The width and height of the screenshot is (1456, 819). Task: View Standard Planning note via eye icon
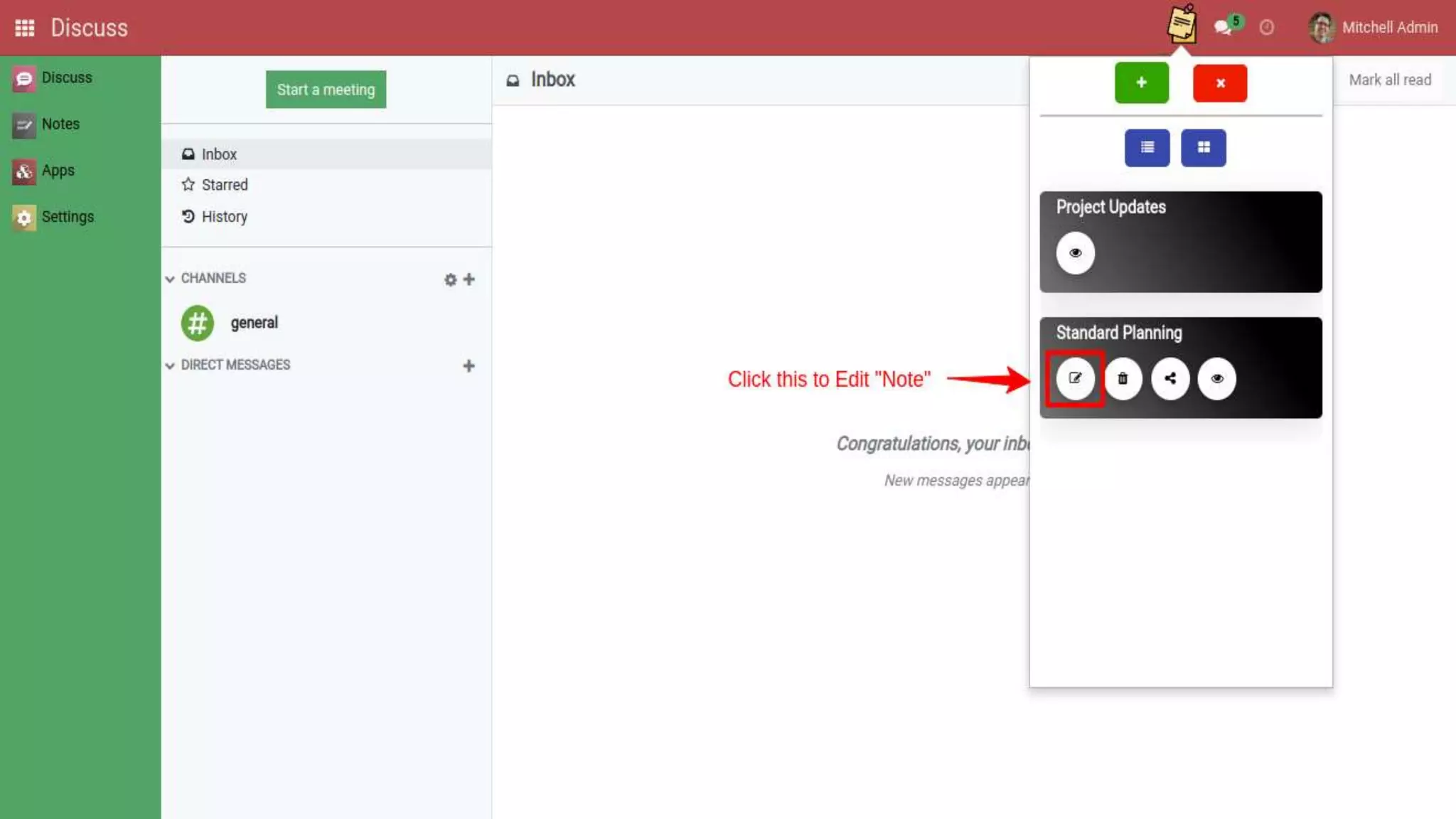point(1217,378)
